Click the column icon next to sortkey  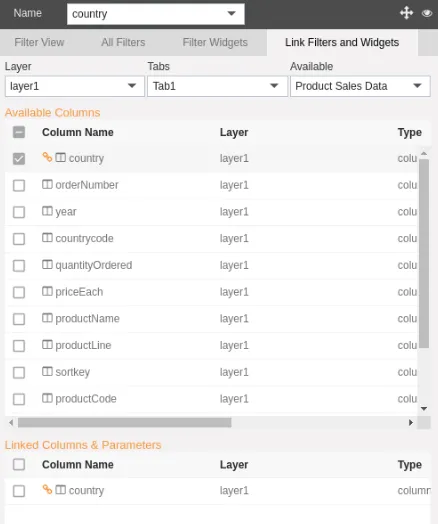pos(47,371)
